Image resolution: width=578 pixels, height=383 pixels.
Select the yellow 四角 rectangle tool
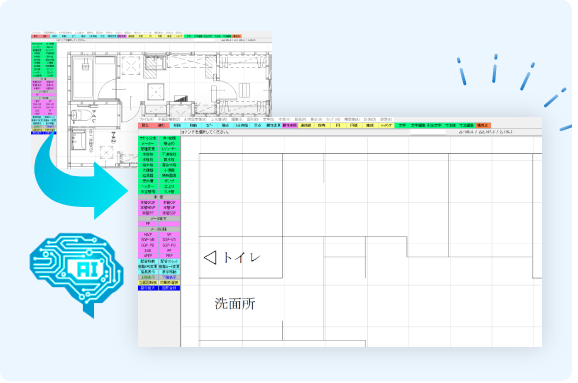coord(322,125)
